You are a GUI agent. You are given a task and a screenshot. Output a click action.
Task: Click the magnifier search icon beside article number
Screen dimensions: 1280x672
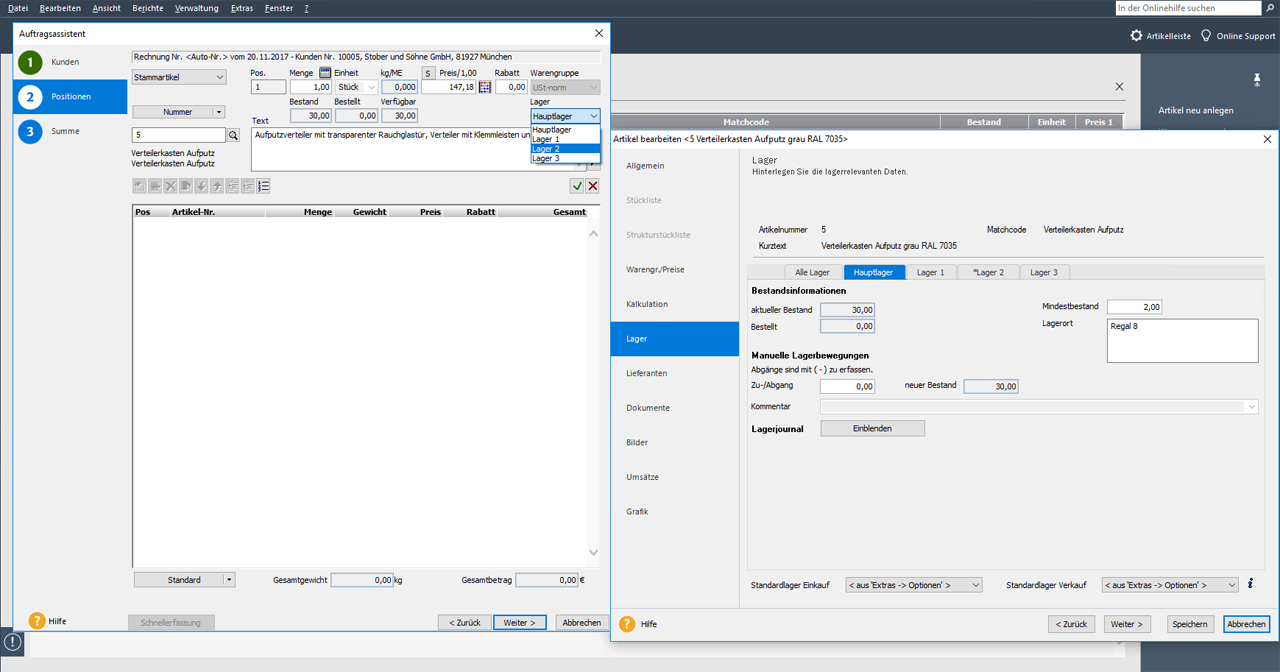coord(233,135)
